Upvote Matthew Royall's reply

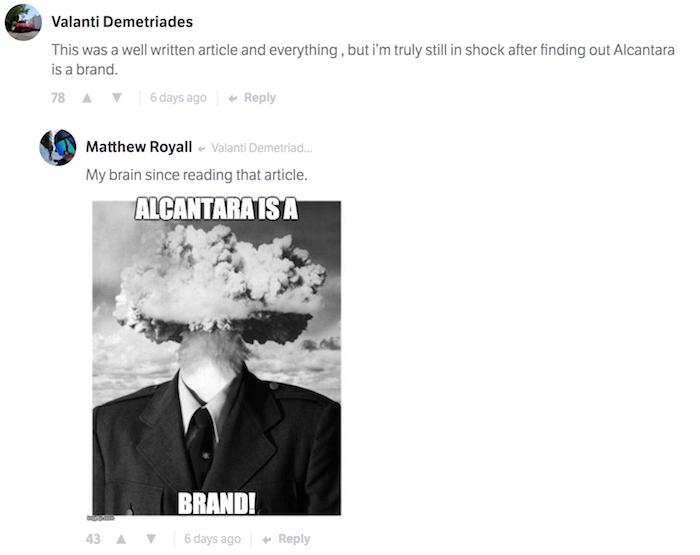pos(121,539)
